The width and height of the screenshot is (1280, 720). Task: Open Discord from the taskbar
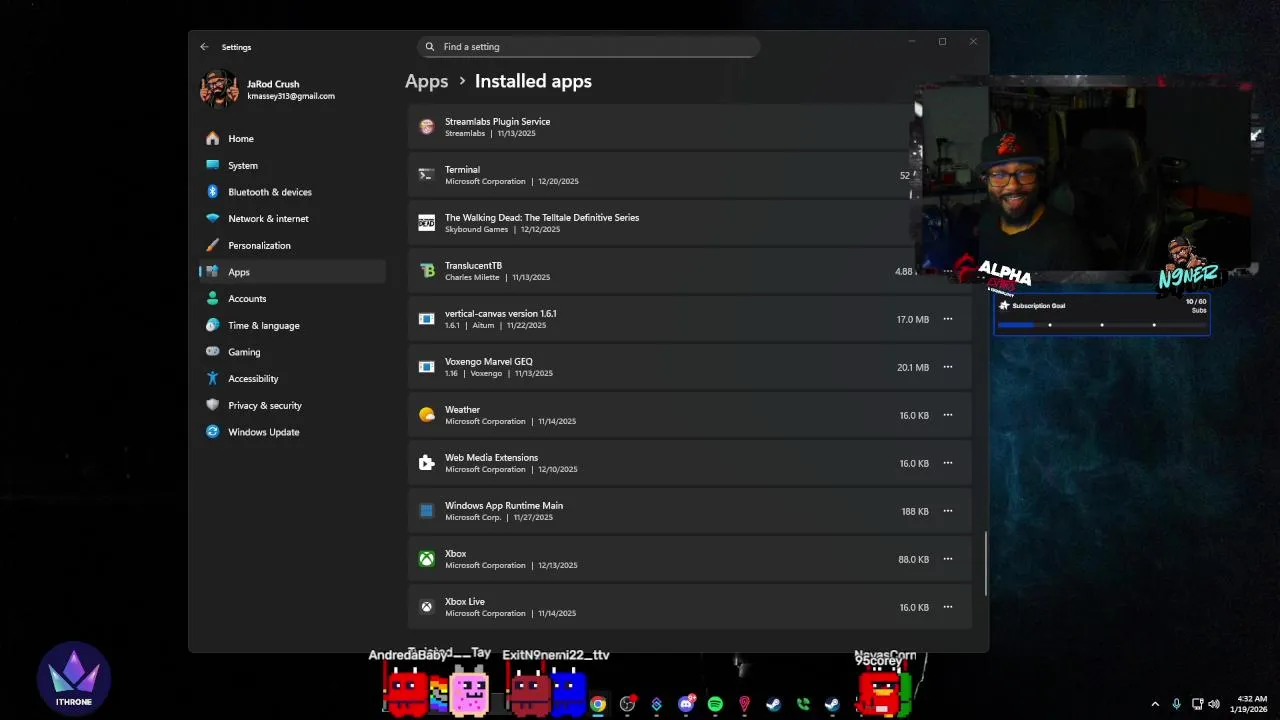(x=686, y=704)
